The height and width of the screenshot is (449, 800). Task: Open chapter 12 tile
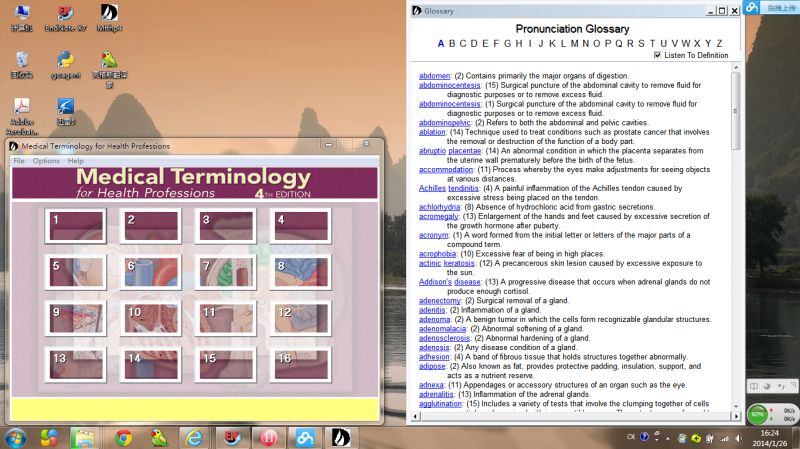pyautogui.click(x=301, y=318)
